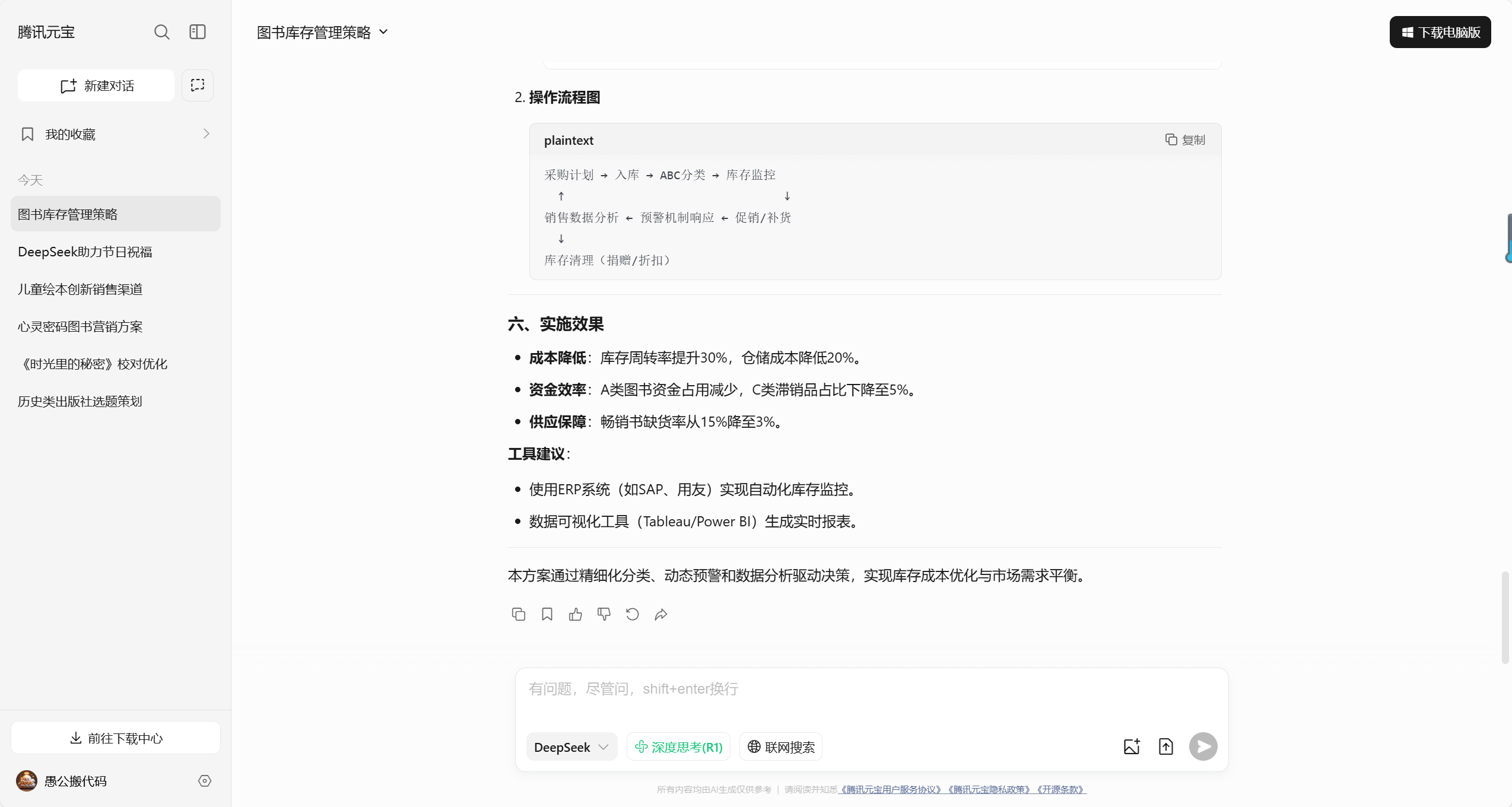Screen dimensions: 1512x807
Task: Toggle 深度思考(R1) mode
Action: coord(678,747)
